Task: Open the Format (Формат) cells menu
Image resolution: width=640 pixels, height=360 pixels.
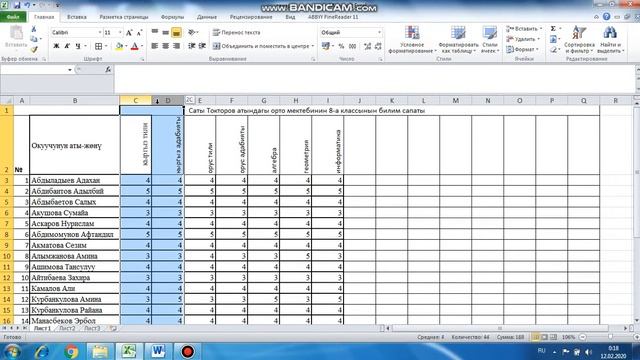Action: pyautogui.click(x=523, y=49)
